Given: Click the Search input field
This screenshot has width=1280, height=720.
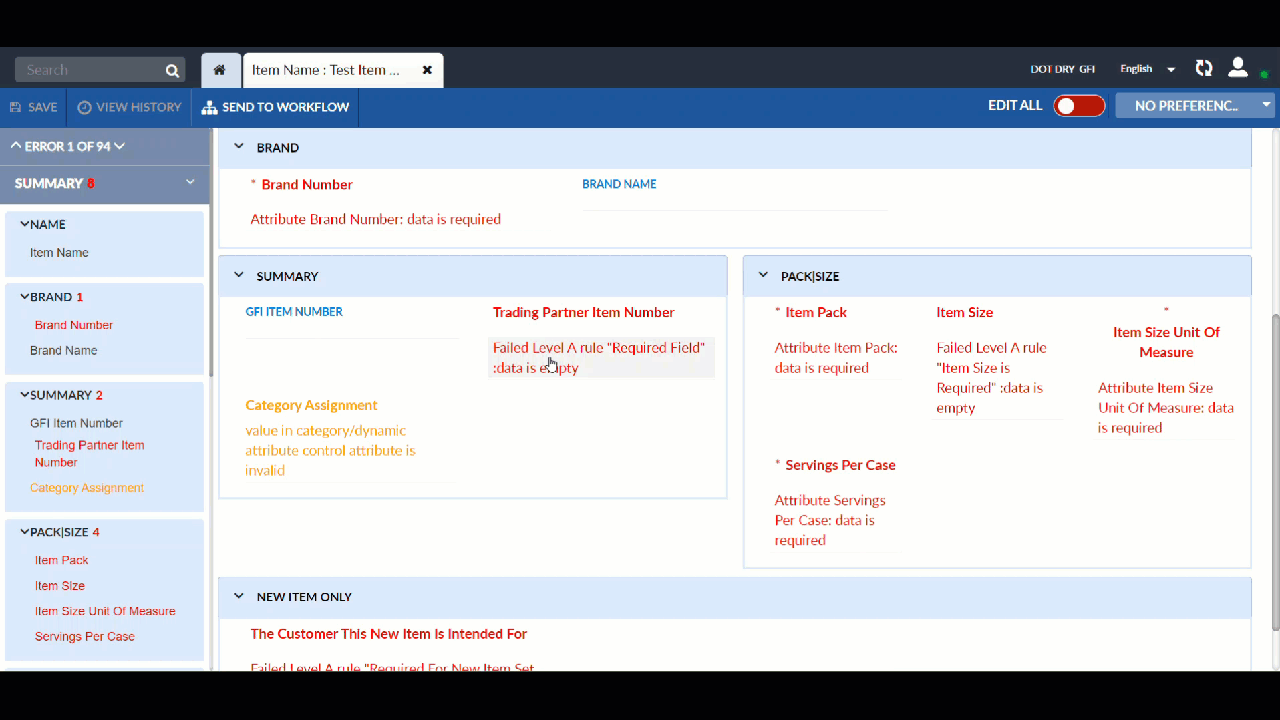Looking at the screenshot, I should pyautogui.click(x=92, y=70).
